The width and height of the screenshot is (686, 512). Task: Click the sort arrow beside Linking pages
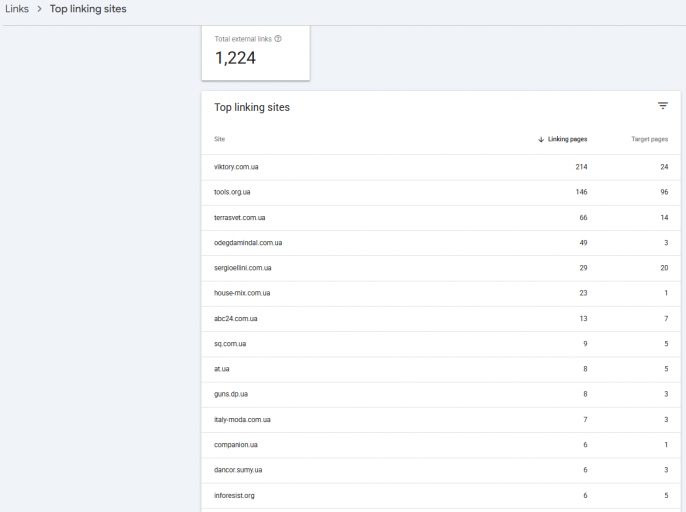541,139
